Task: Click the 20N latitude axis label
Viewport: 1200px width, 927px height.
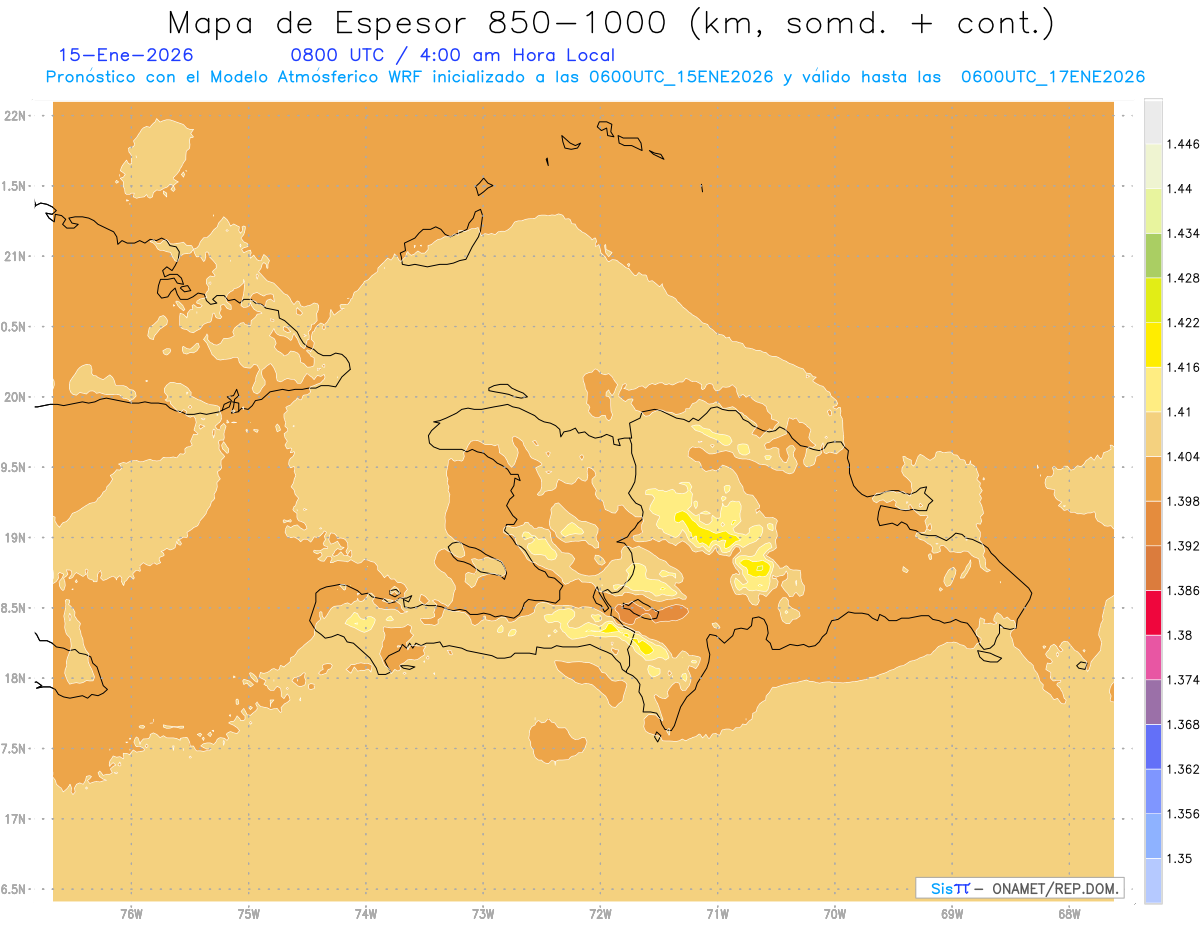Action: (15, 397)
